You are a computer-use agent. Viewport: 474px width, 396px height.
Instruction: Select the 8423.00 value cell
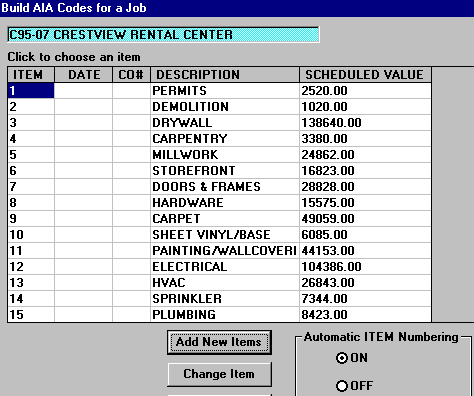point(365,315)
